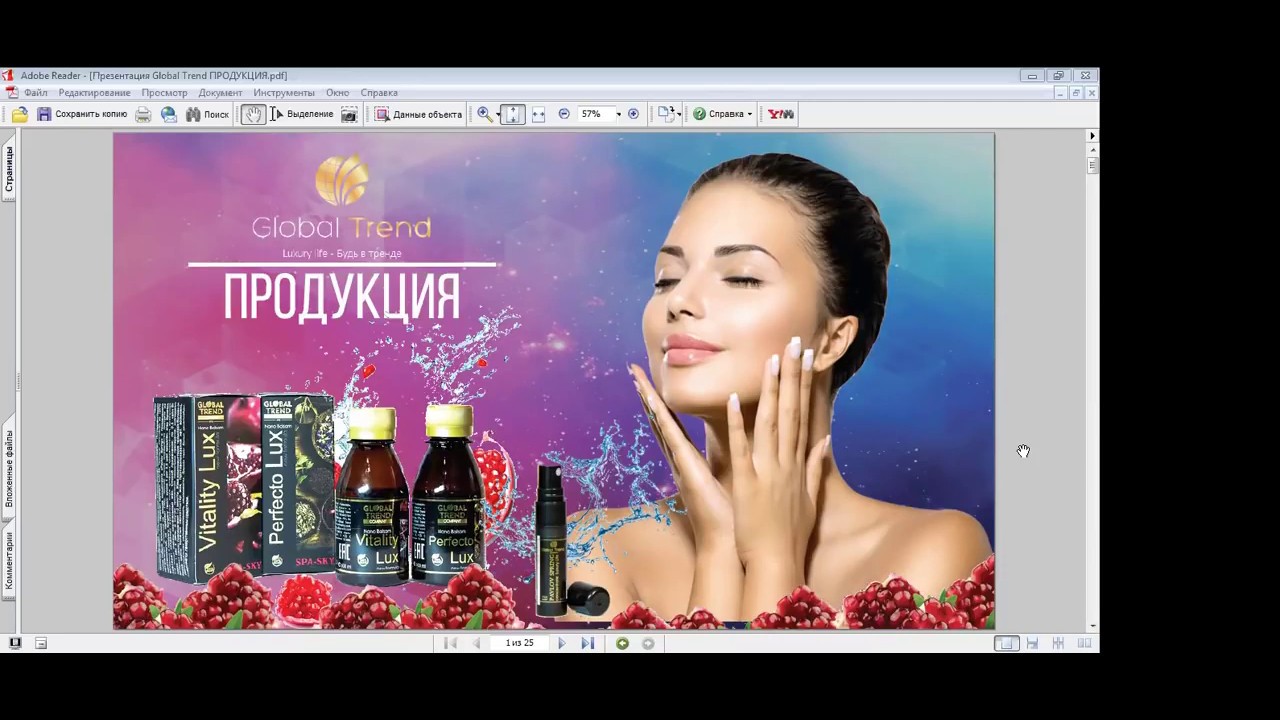1280x720 pixels.
Task: Open the Редактирование menu
Action: click(x=94, y=93)
